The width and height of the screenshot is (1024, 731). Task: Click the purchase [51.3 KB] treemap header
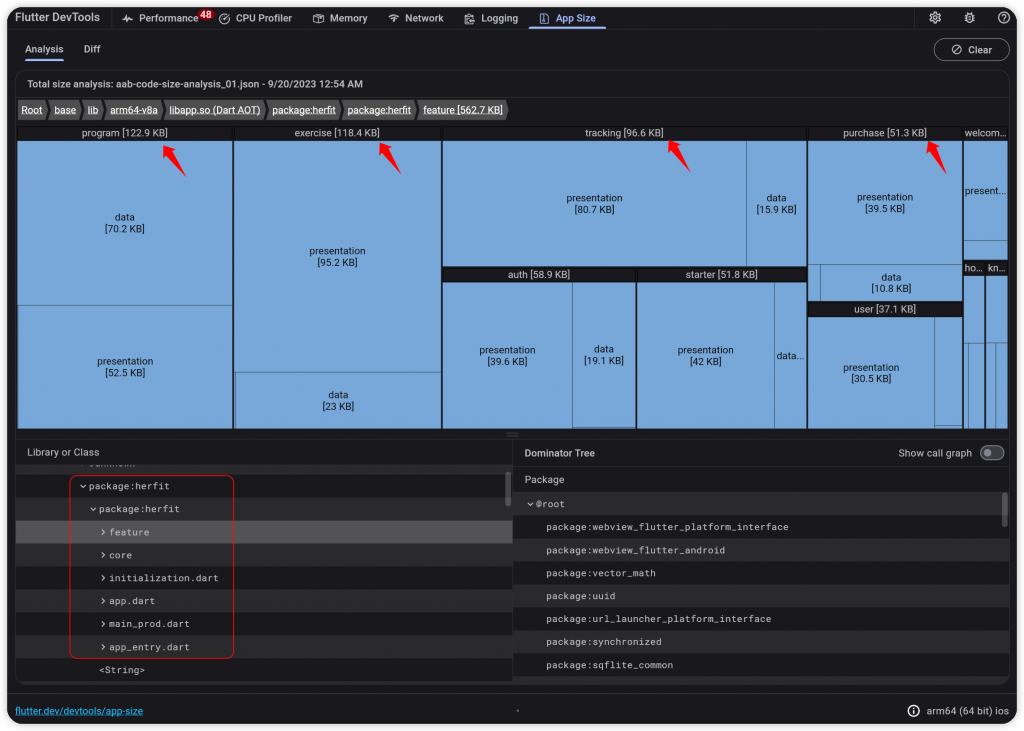(x=885, y=133)
